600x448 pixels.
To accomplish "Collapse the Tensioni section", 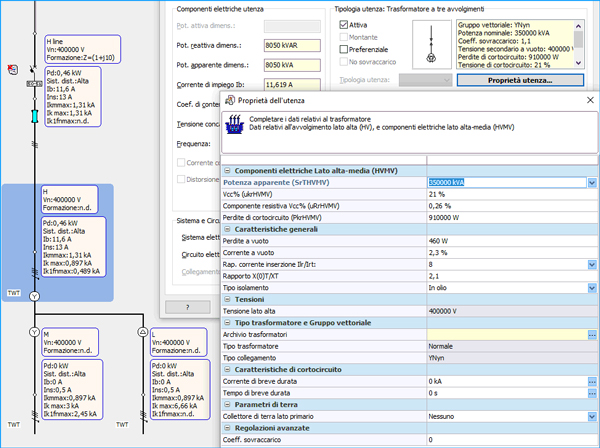I will (x=227, y=300).
